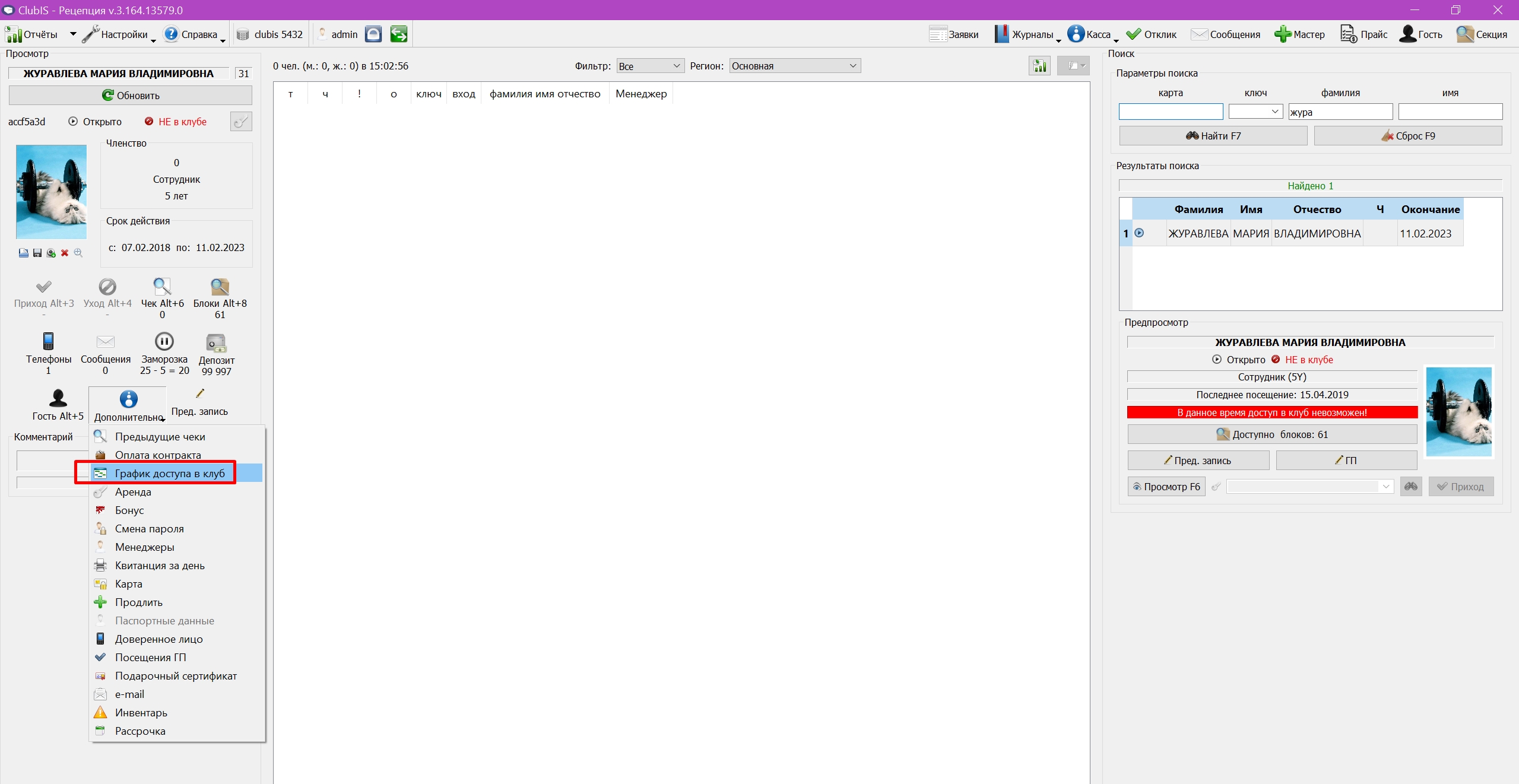Open Блоки Alt+8 blocks
The image size is (1519, 784).
point(220,297)
